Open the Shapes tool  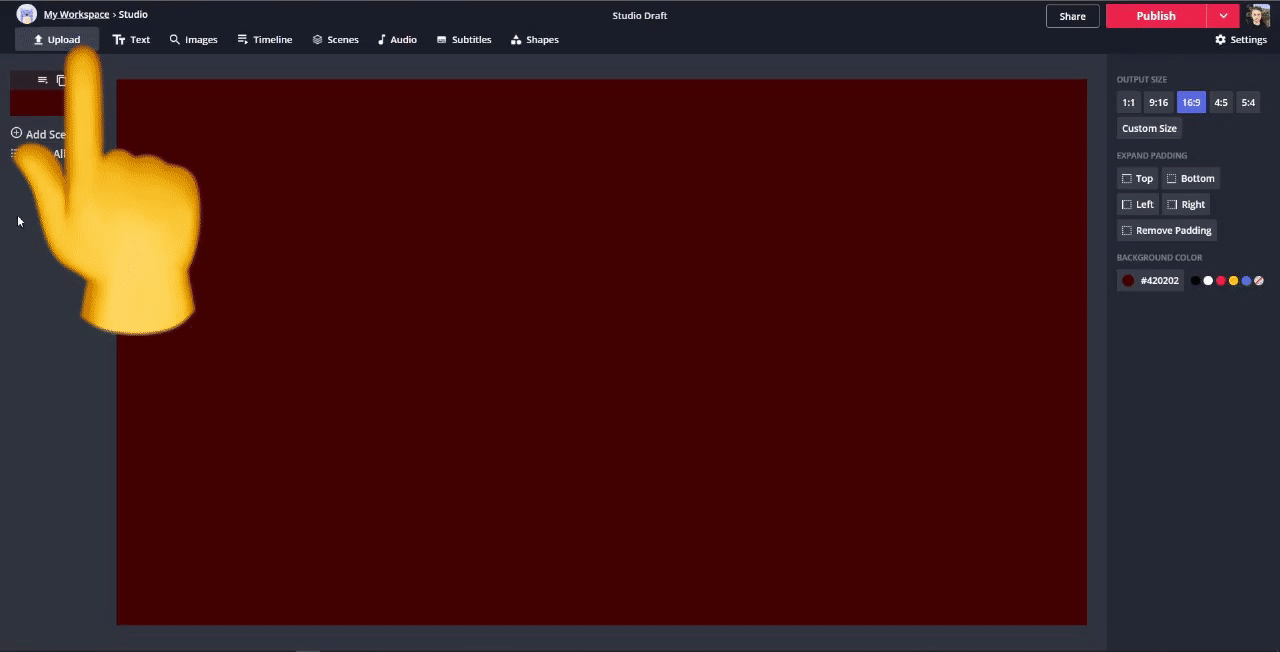535,40
